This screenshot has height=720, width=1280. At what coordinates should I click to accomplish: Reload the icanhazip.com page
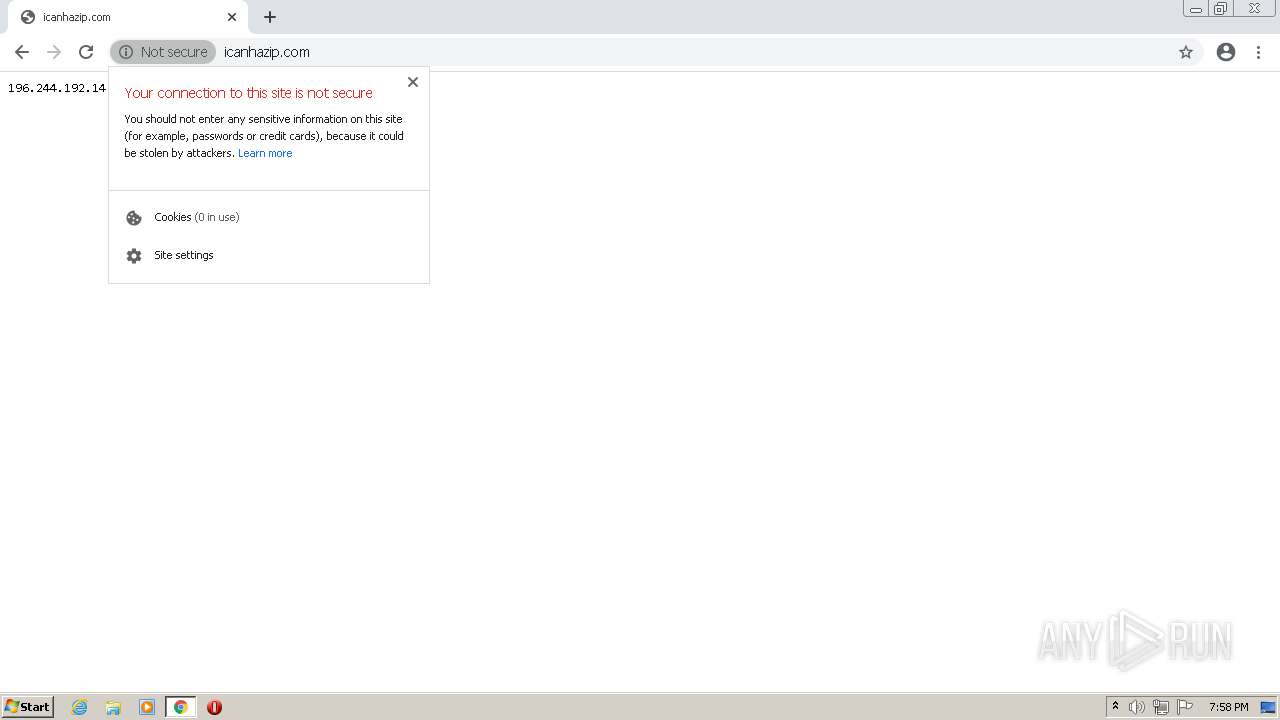click(86, 52)
